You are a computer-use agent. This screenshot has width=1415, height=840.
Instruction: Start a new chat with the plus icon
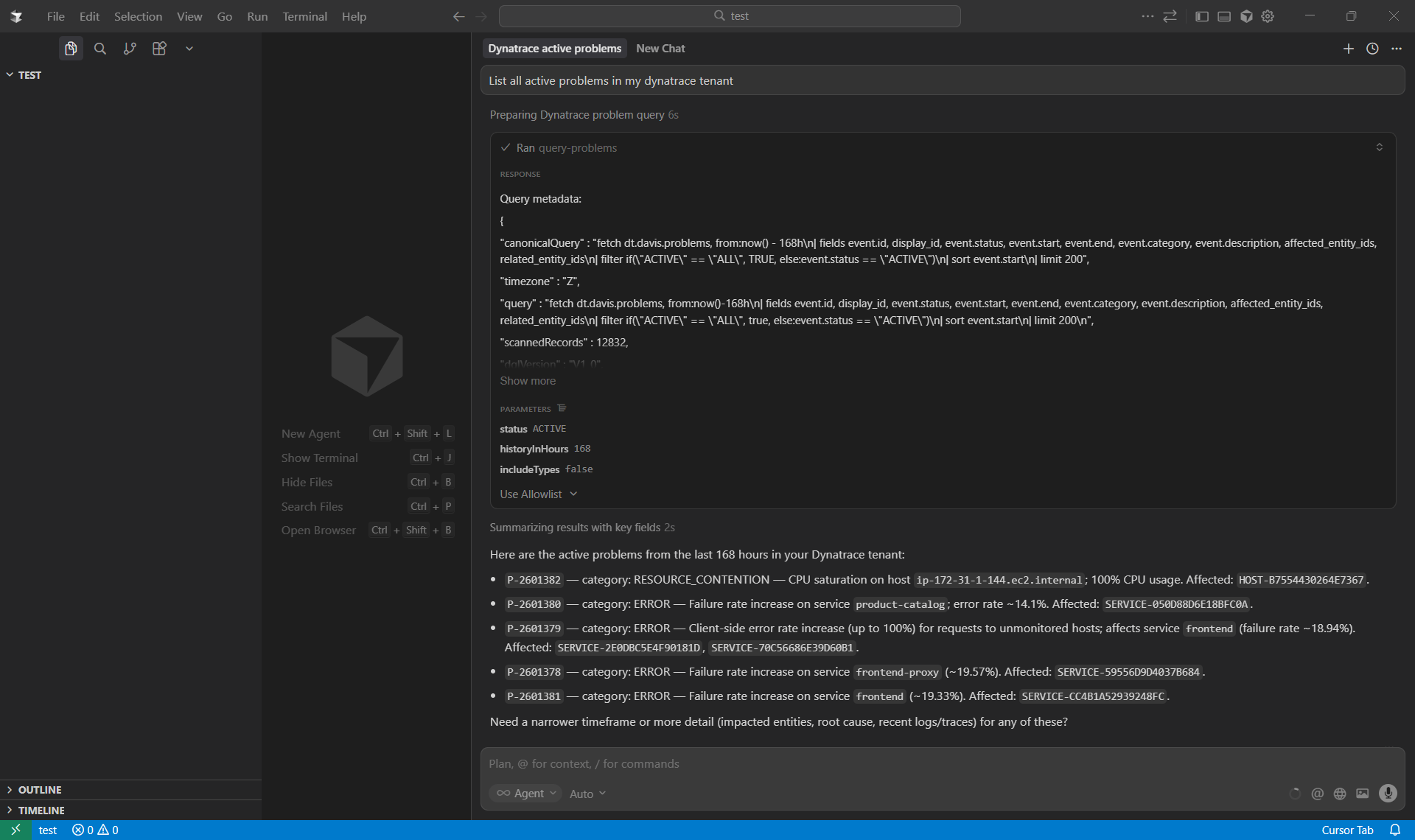(x=1349, y=48)
